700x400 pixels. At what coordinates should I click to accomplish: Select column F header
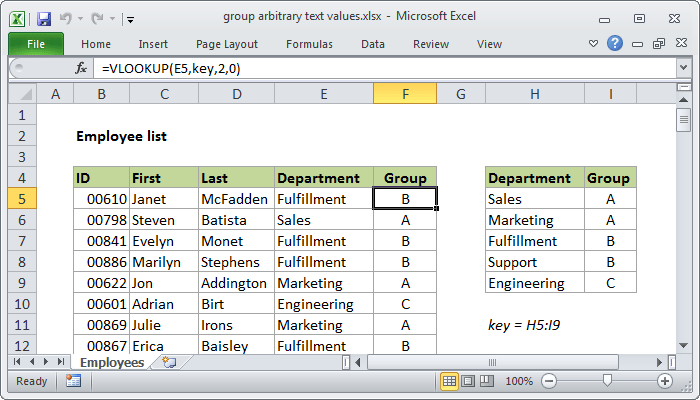click(x=405, y=94)
